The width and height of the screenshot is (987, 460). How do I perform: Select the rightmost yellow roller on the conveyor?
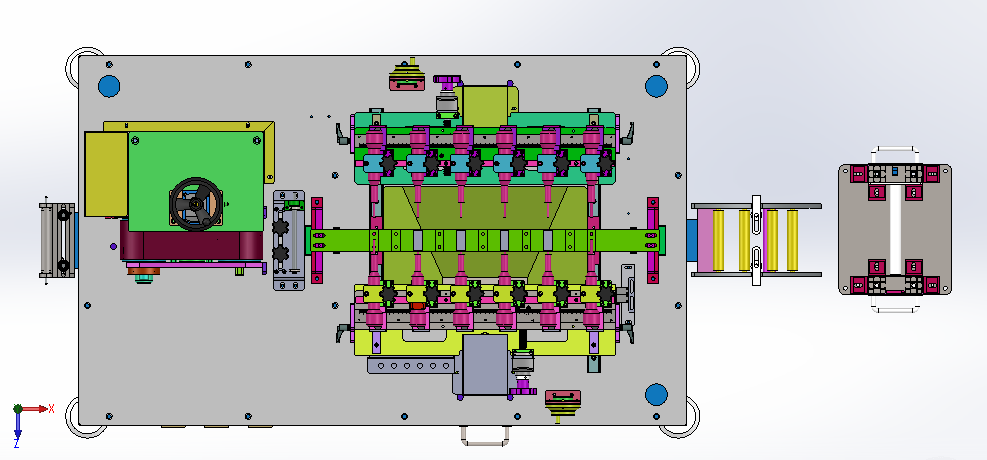pyautogui.click(x=792, y=240)
